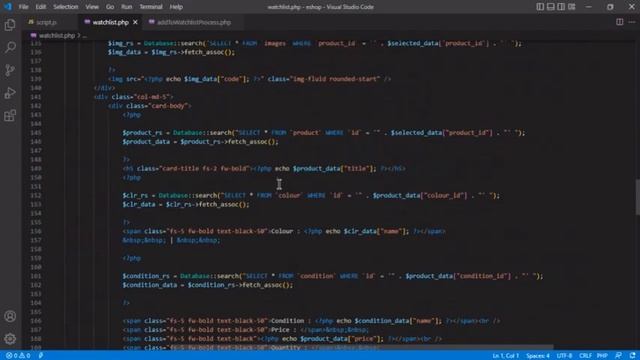Switch to the addToWatchlistProcess.php tab

point(193,22)
